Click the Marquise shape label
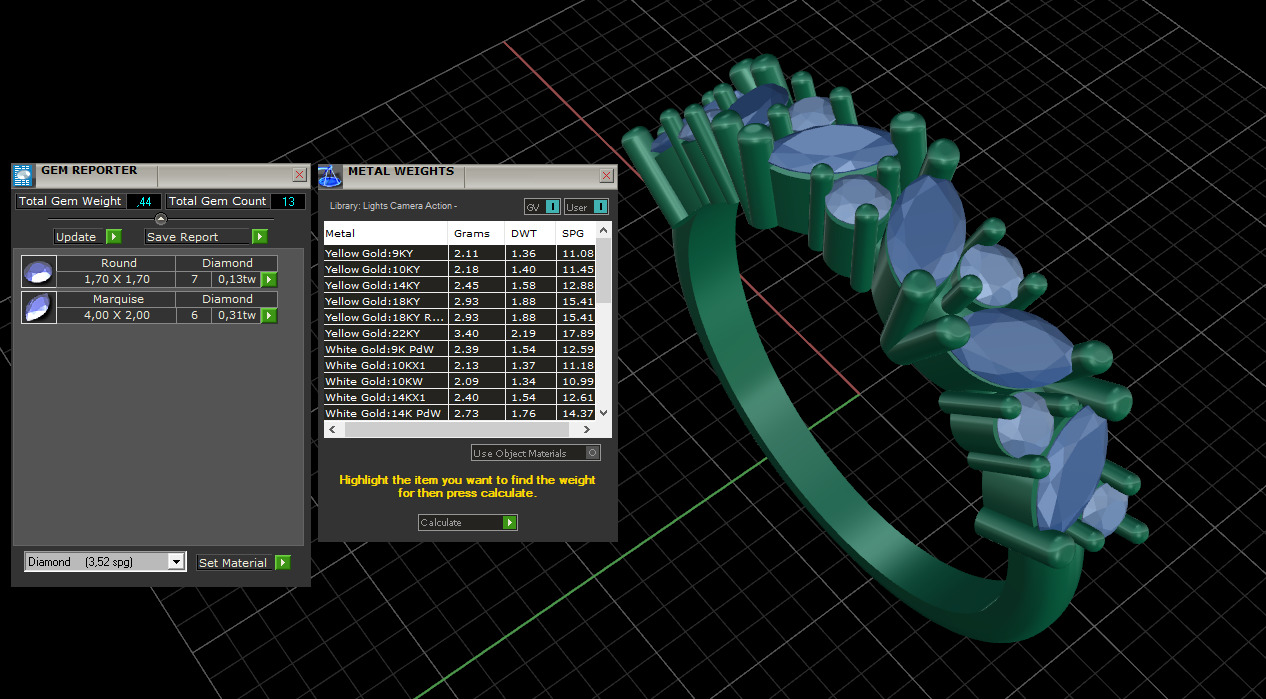The image size is (1266, 699). coord(118,299)
